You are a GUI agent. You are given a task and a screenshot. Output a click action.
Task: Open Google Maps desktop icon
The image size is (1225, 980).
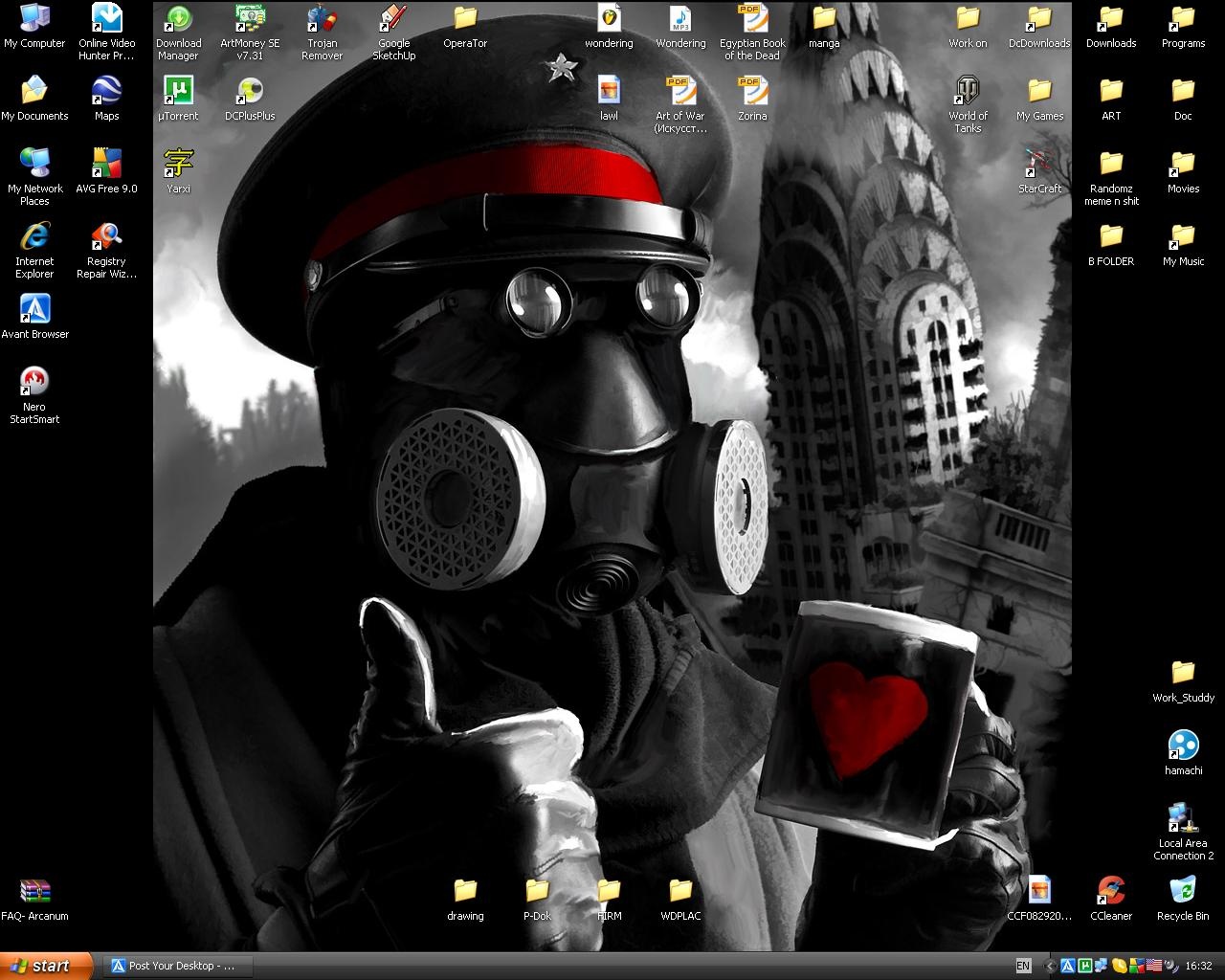[106, 100]
